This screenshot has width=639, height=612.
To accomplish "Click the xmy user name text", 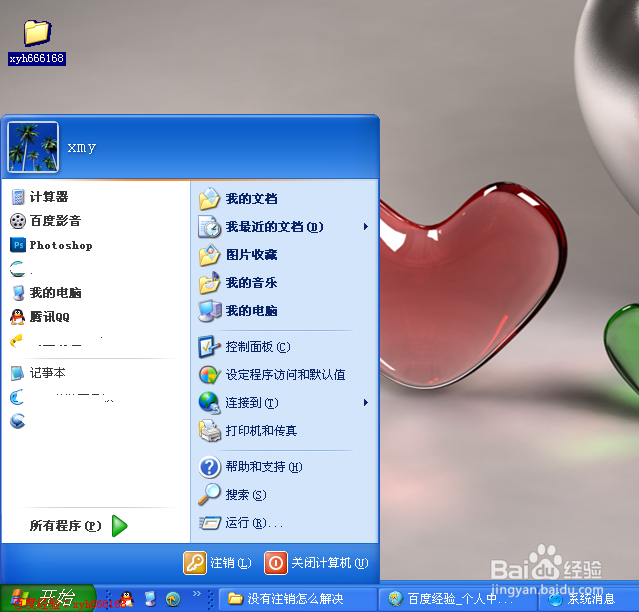I will 82,147.
